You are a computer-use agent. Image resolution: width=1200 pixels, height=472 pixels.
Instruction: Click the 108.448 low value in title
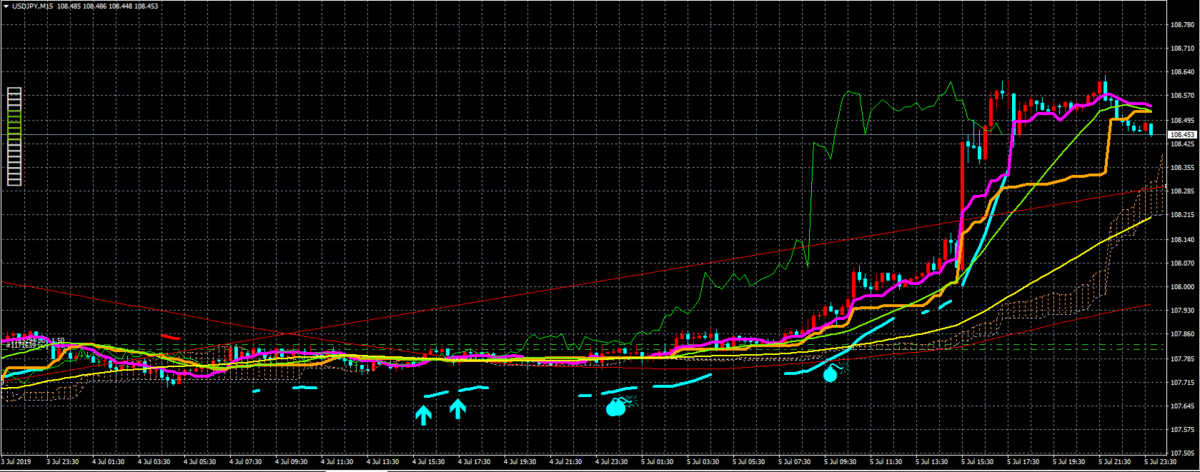coord(121,6)
